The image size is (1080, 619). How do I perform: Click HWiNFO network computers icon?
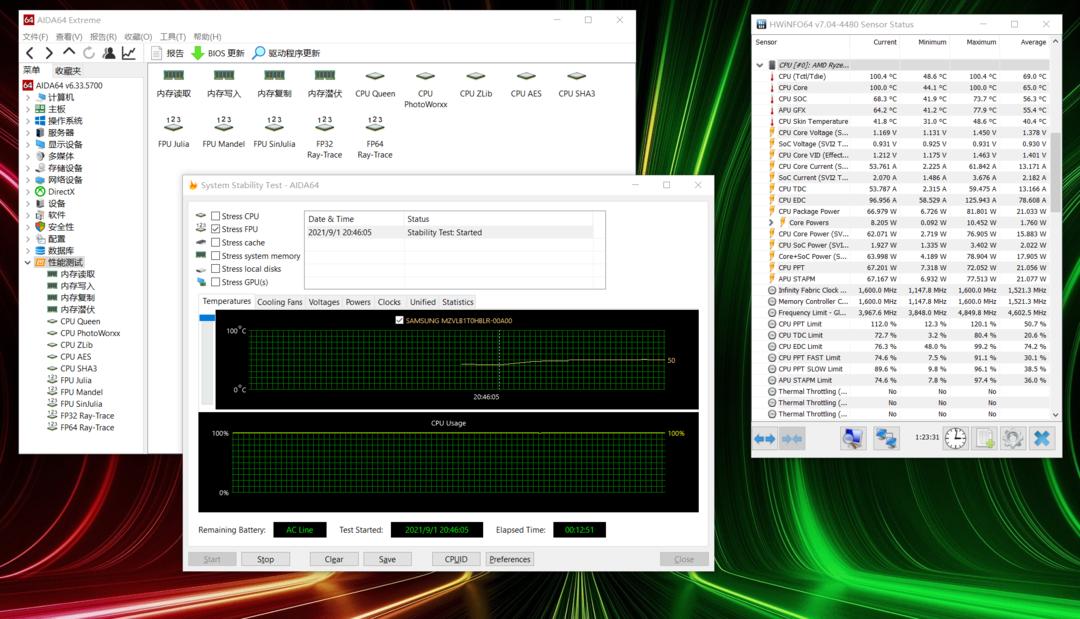(886, 438)
